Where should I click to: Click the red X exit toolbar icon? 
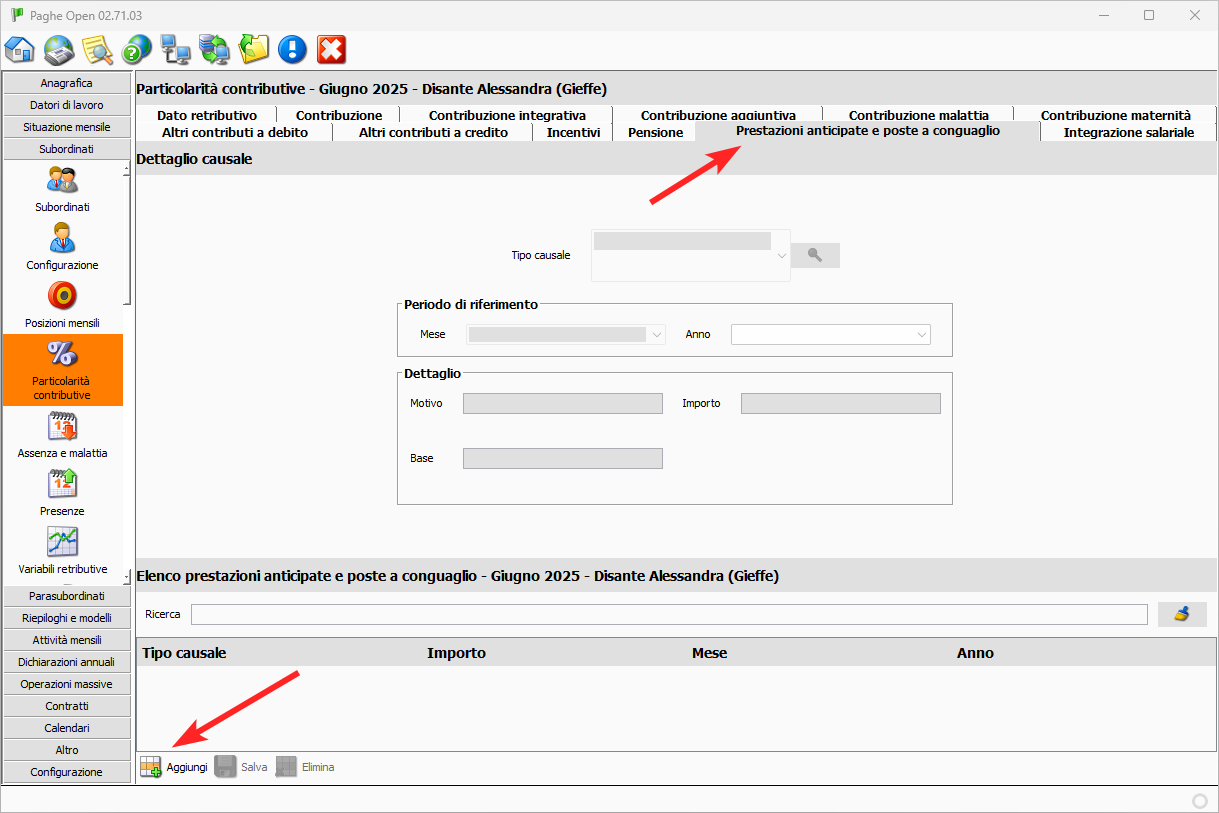(331, 49)
